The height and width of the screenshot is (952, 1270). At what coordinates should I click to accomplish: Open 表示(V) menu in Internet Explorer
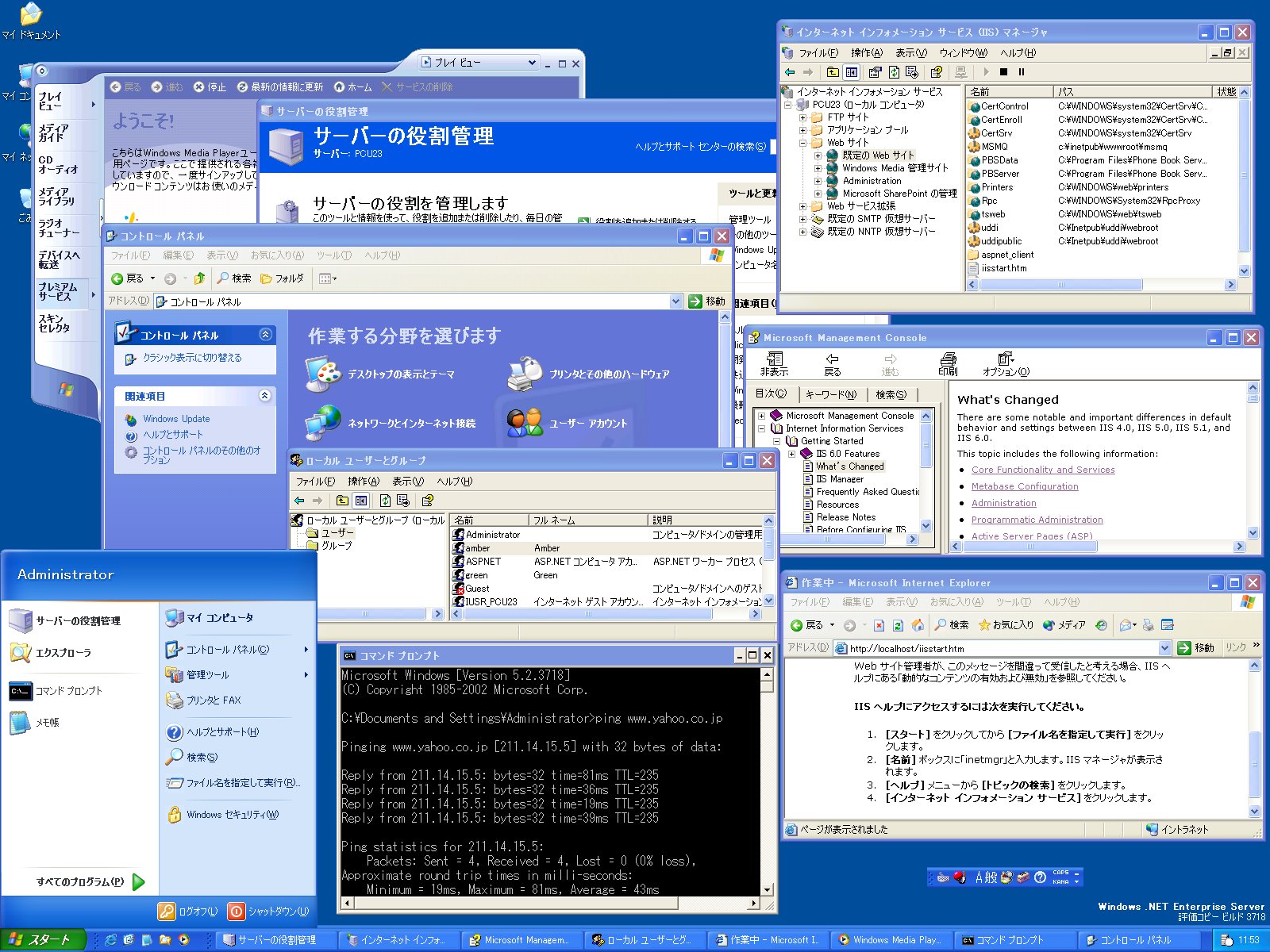click(x=902, y=602)
